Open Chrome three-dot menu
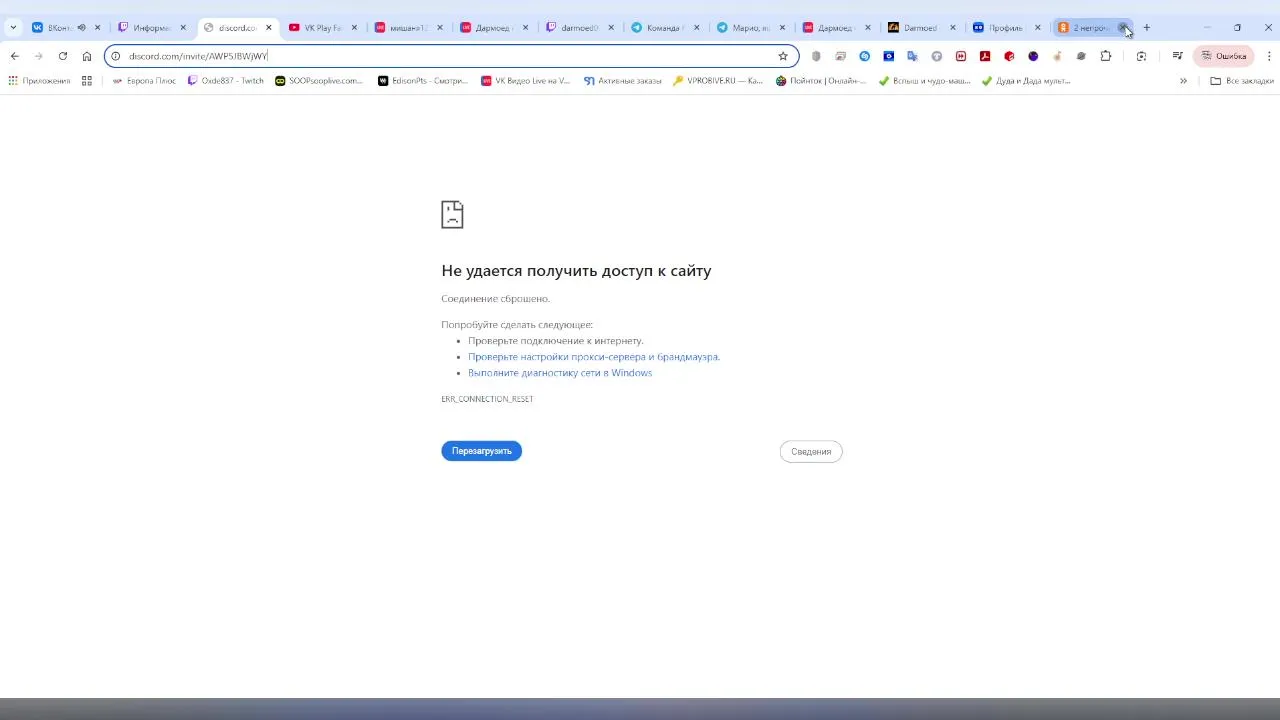 (1268, 56)
